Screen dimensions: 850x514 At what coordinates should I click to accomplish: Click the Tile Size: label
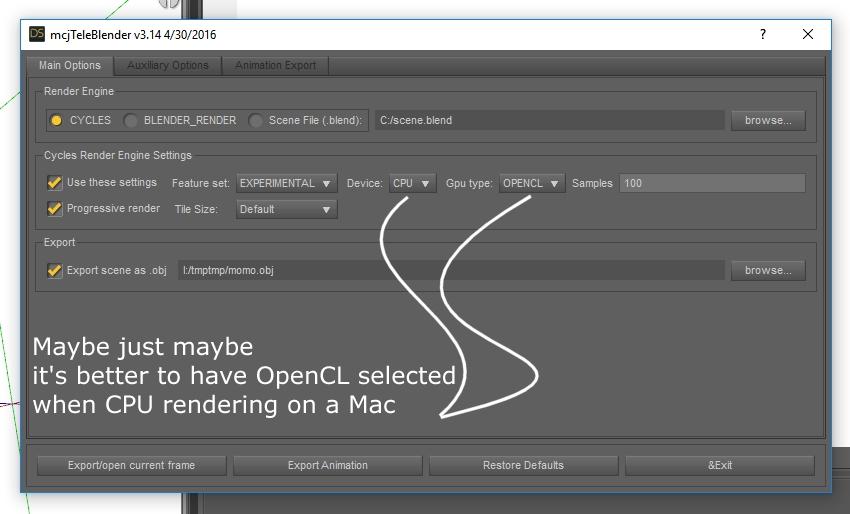point(196,209)
